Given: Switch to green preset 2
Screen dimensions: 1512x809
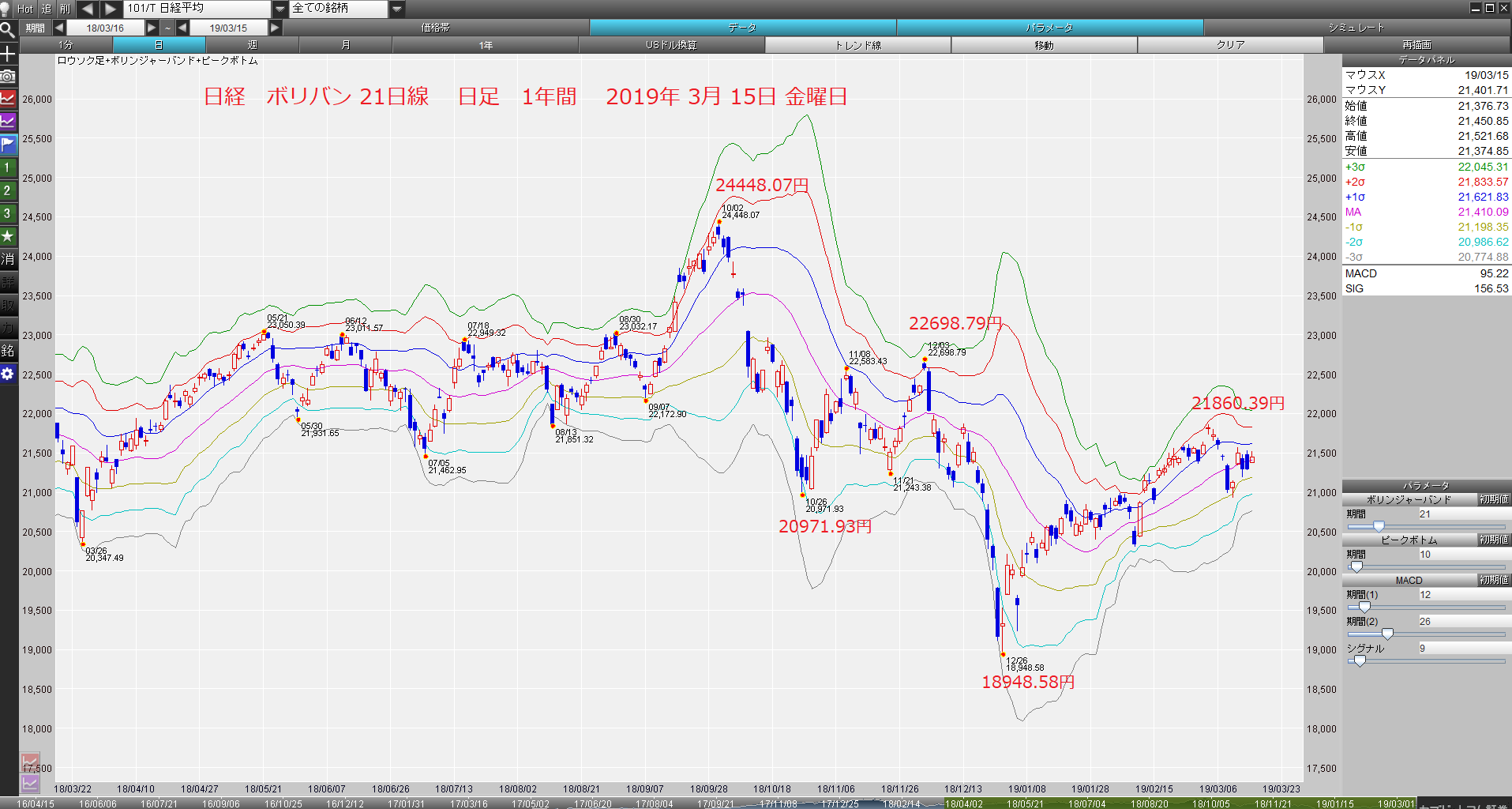Looking at the screenshot, I should point(8,190).
